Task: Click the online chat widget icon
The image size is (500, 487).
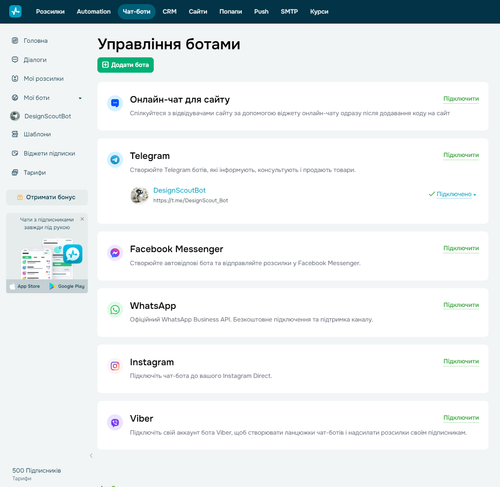Action: (x=115, y=103)
